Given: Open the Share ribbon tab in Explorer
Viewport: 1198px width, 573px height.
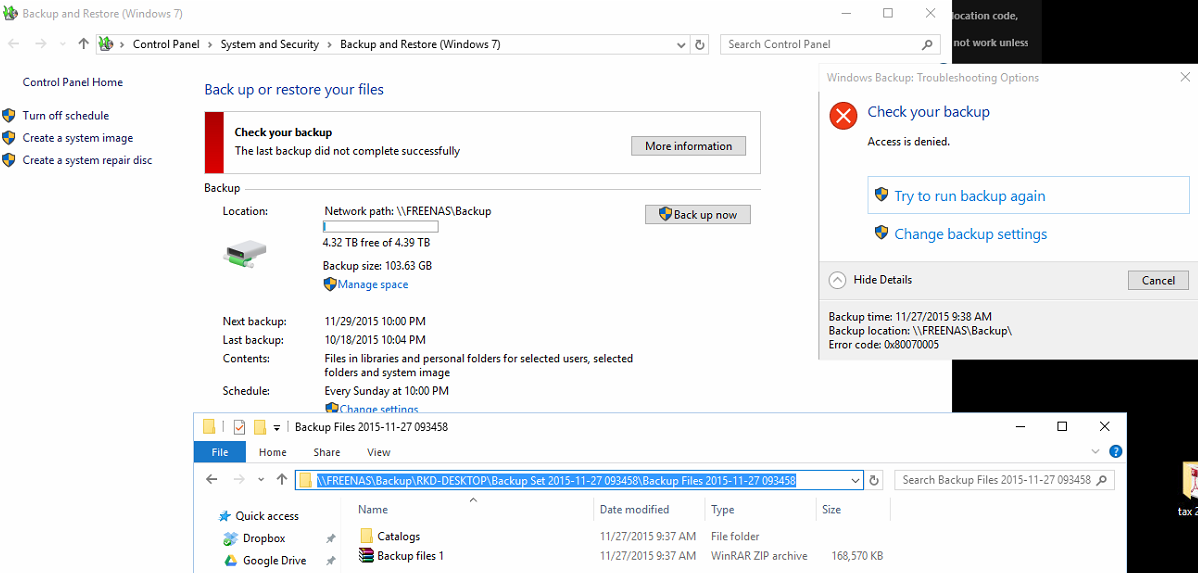Looking at the screenshot, I should (x=327, y=452).
